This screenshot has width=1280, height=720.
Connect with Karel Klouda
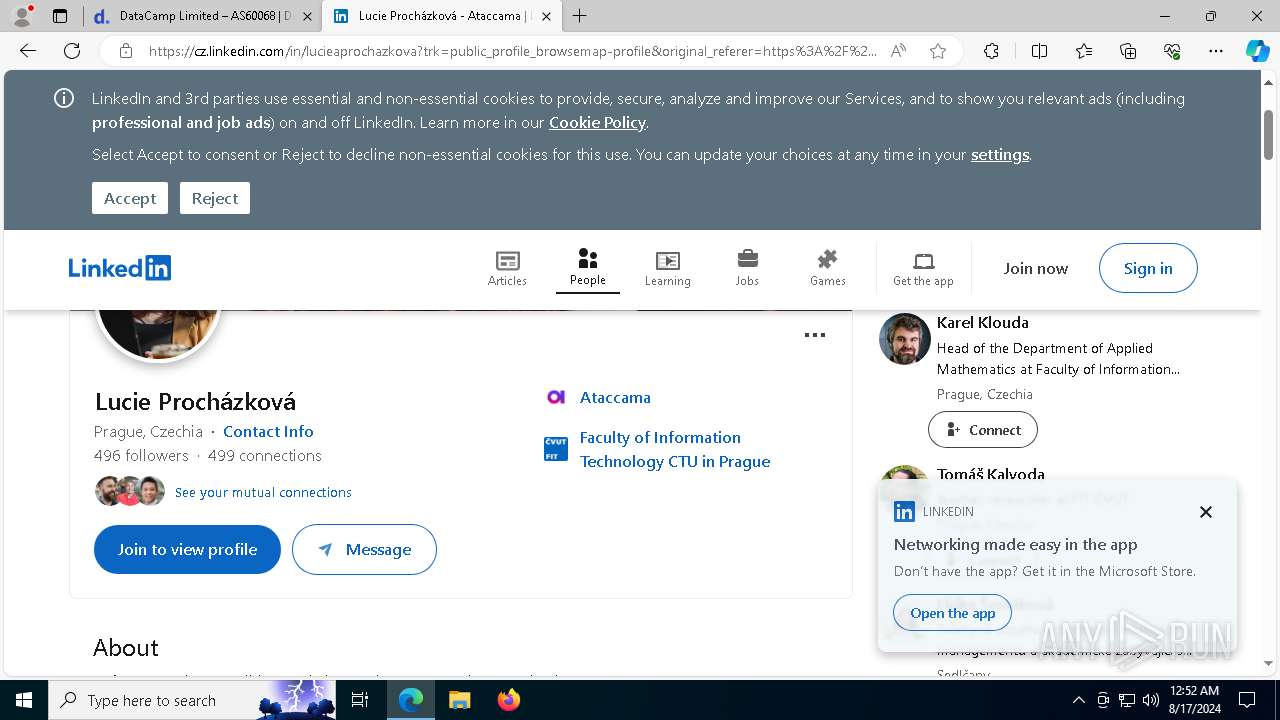[983, 430]
